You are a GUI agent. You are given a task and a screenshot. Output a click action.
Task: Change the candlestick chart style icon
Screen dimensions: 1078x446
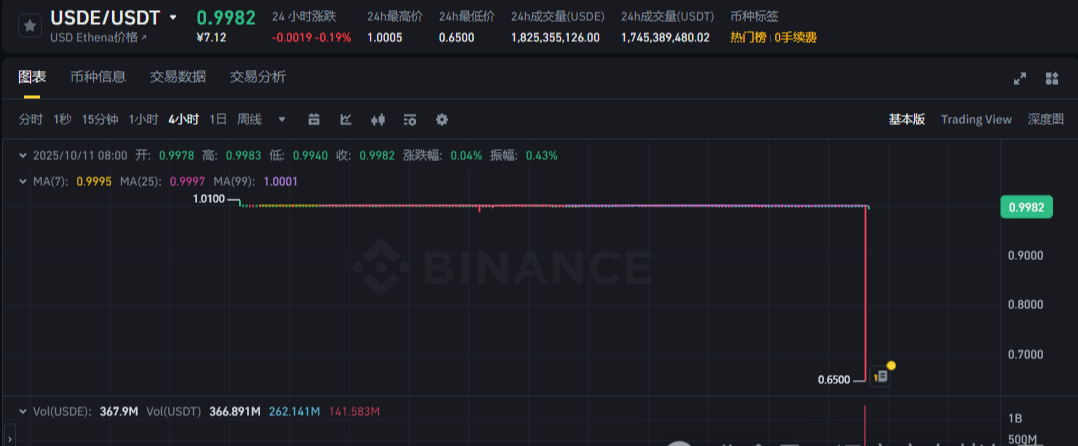[x=377, y=120]
